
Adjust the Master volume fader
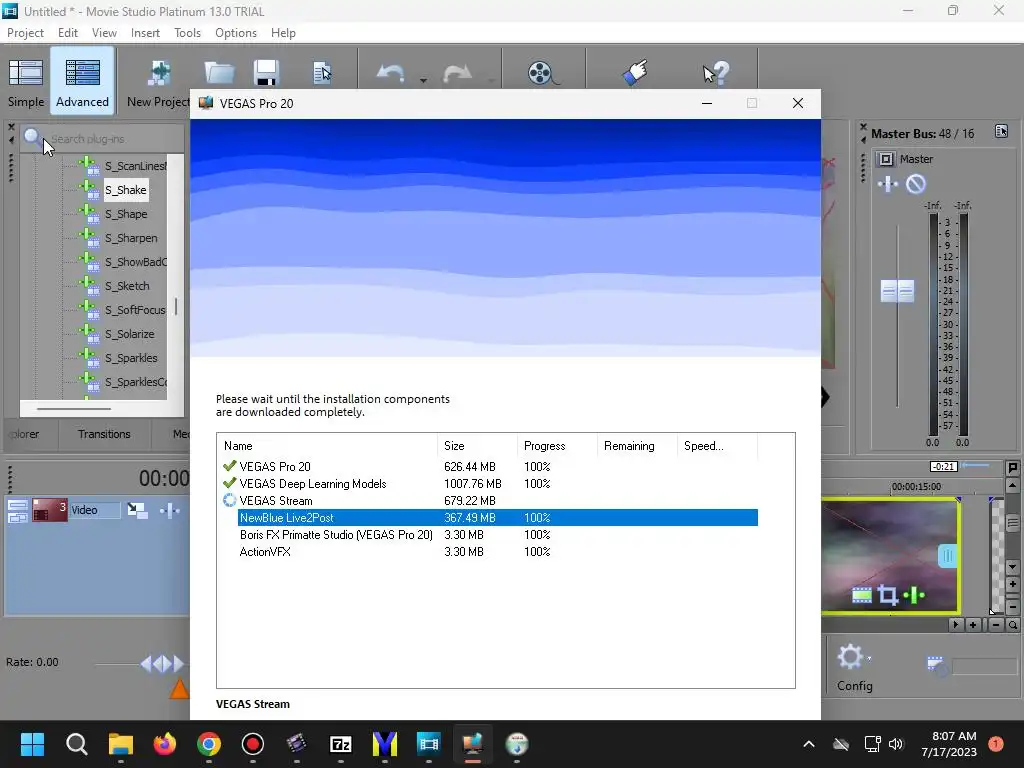897,291
